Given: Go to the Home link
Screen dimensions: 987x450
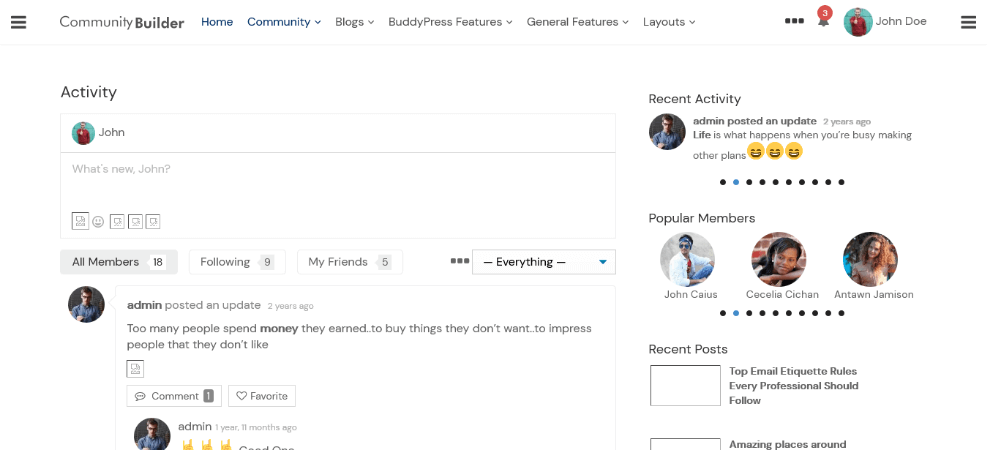Looking at the screenshot, I should point(217,22).
